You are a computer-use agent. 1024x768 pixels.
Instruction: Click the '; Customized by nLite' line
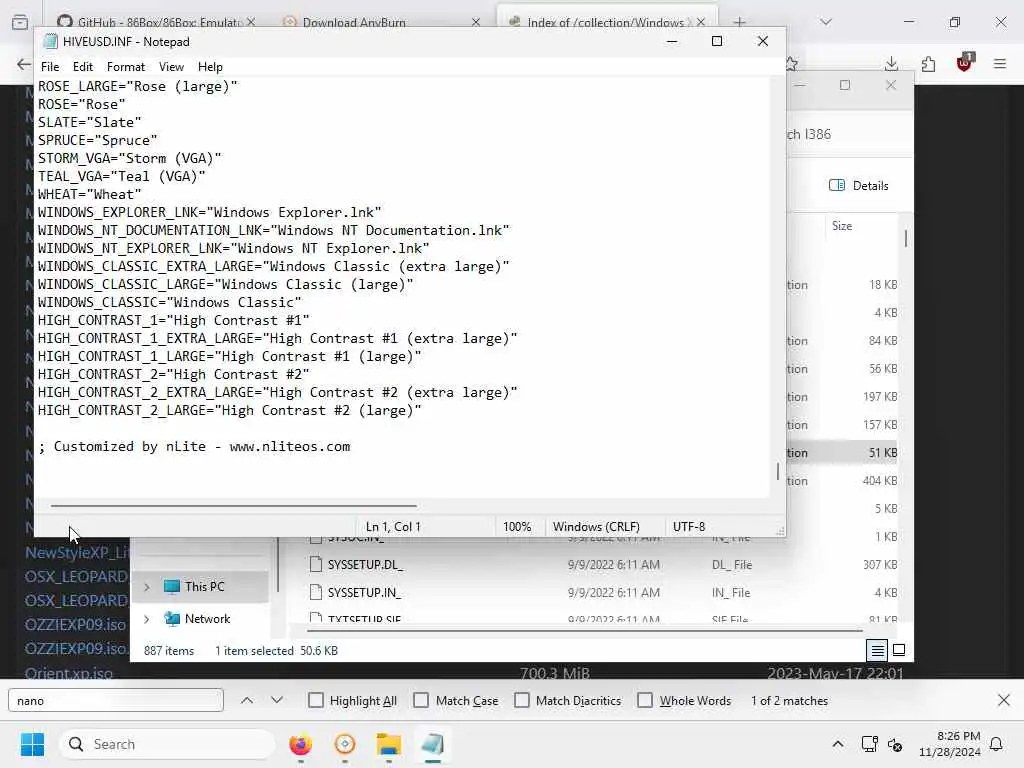click(x=194, y=447)
